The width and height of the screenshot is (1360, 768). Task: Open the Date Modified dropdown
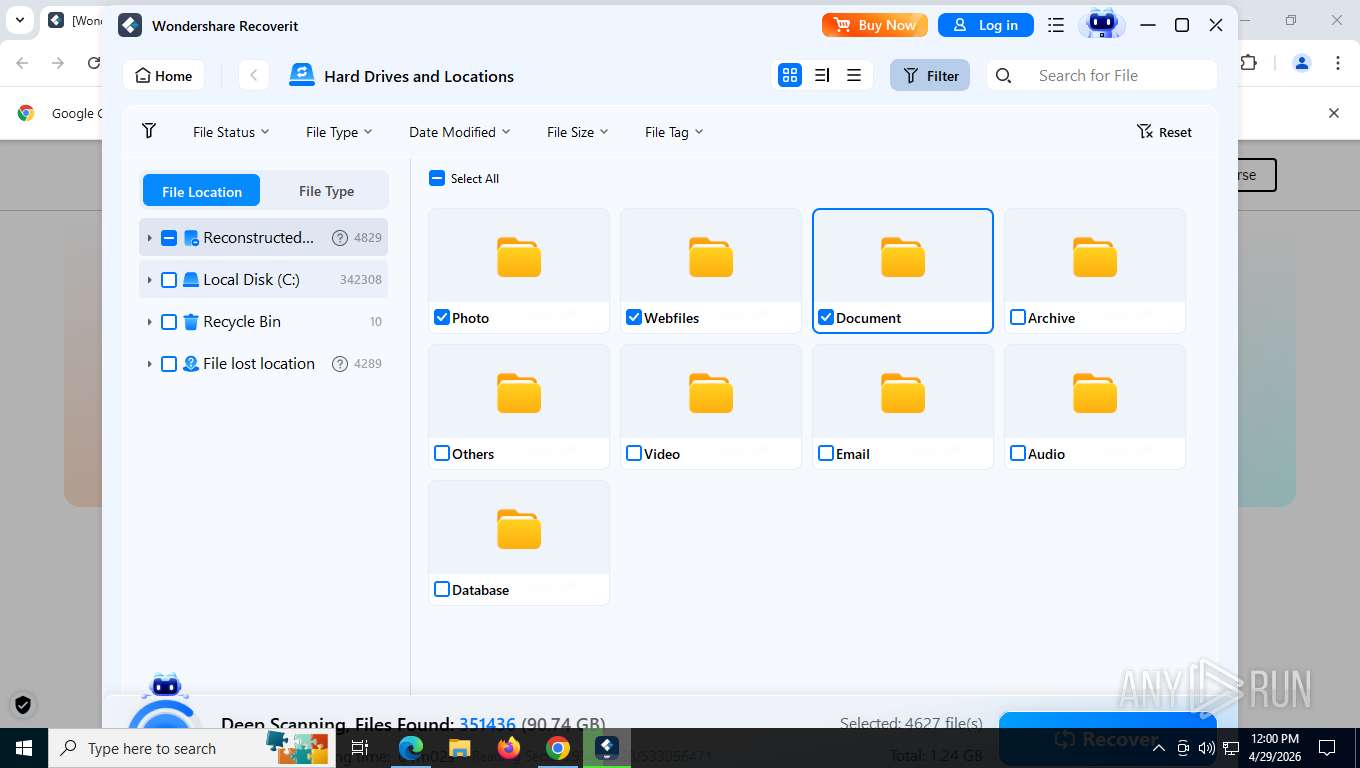click(x=460, y=132)
